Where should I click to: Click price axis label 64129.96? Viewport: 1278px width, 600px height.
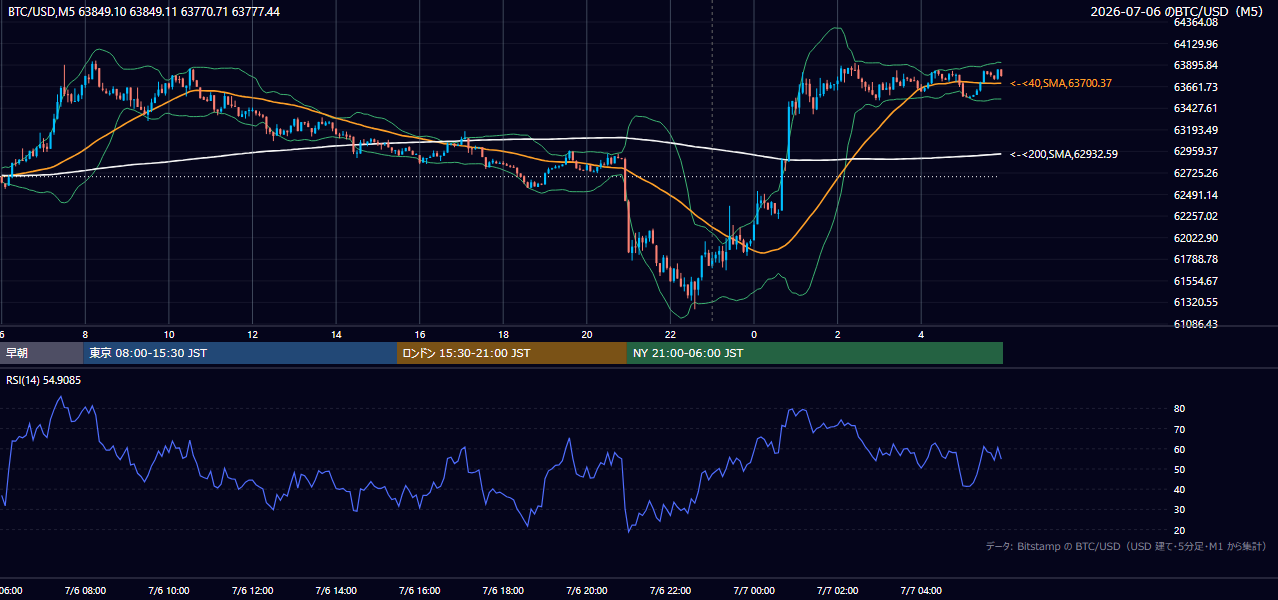1195,44
